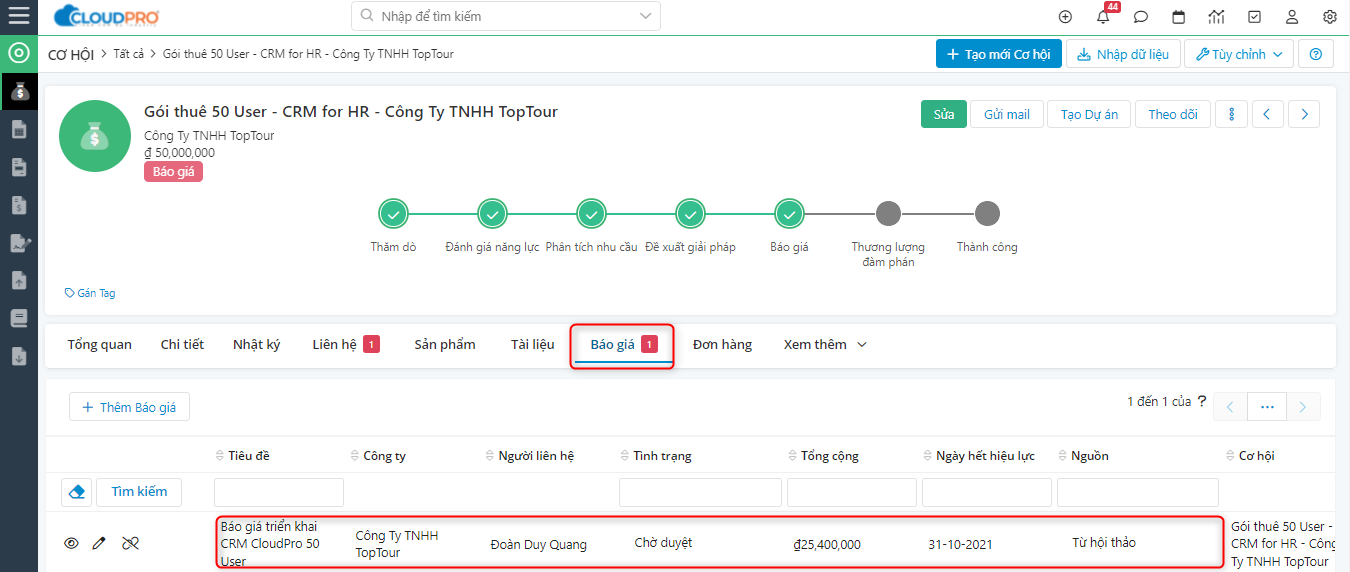Click the Tiêu đề filter input
The height and width of the screenshot is (572, 1350).
tap(279, 492)
